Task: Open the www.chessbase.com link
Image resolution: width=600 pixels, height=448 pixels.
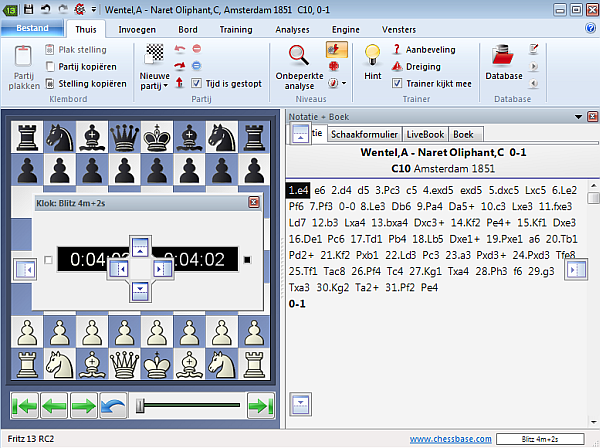Action: (447, 439)
